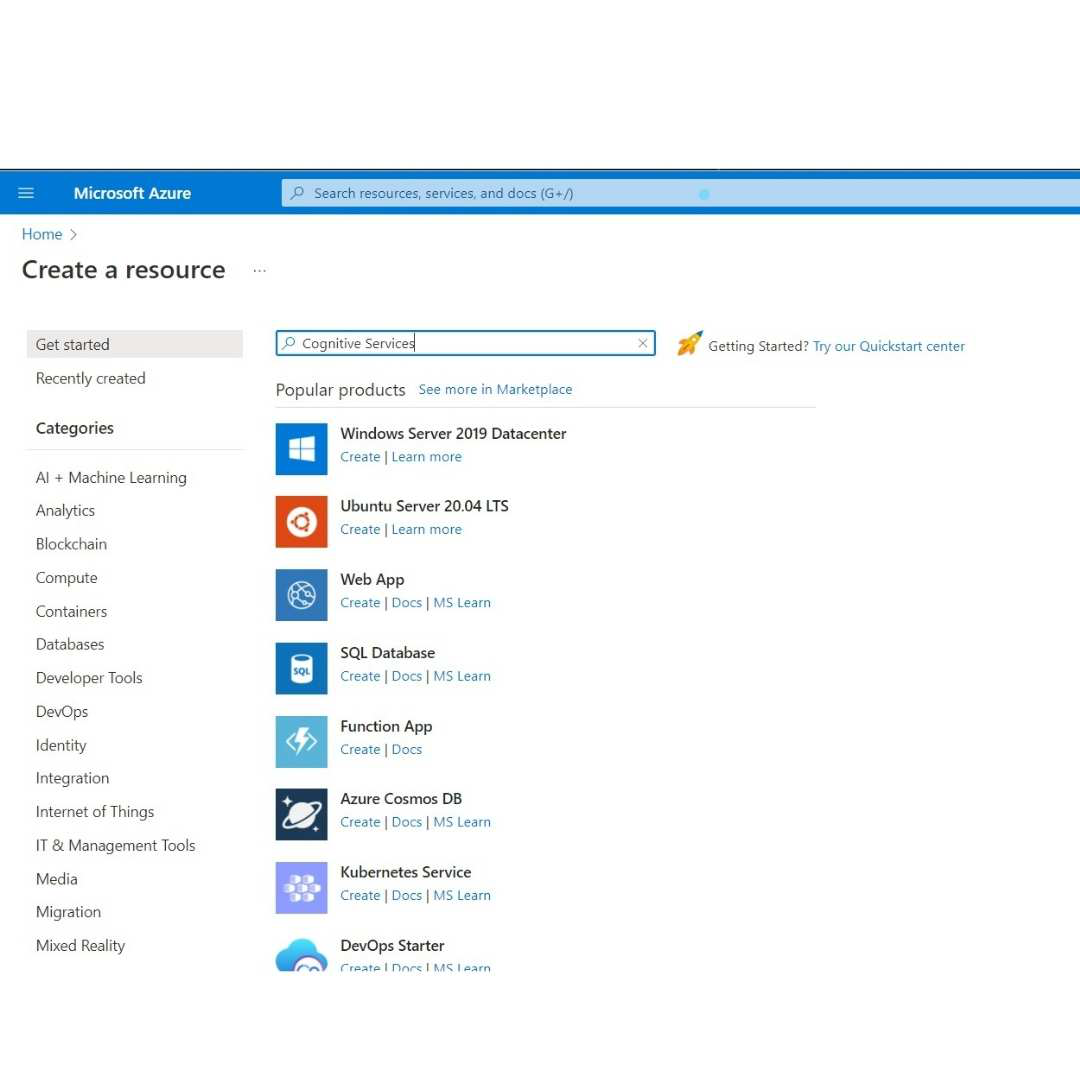Focus the top Search resources, services, and docs box
The image size is (1080, 1080).
tap(681, 193)
